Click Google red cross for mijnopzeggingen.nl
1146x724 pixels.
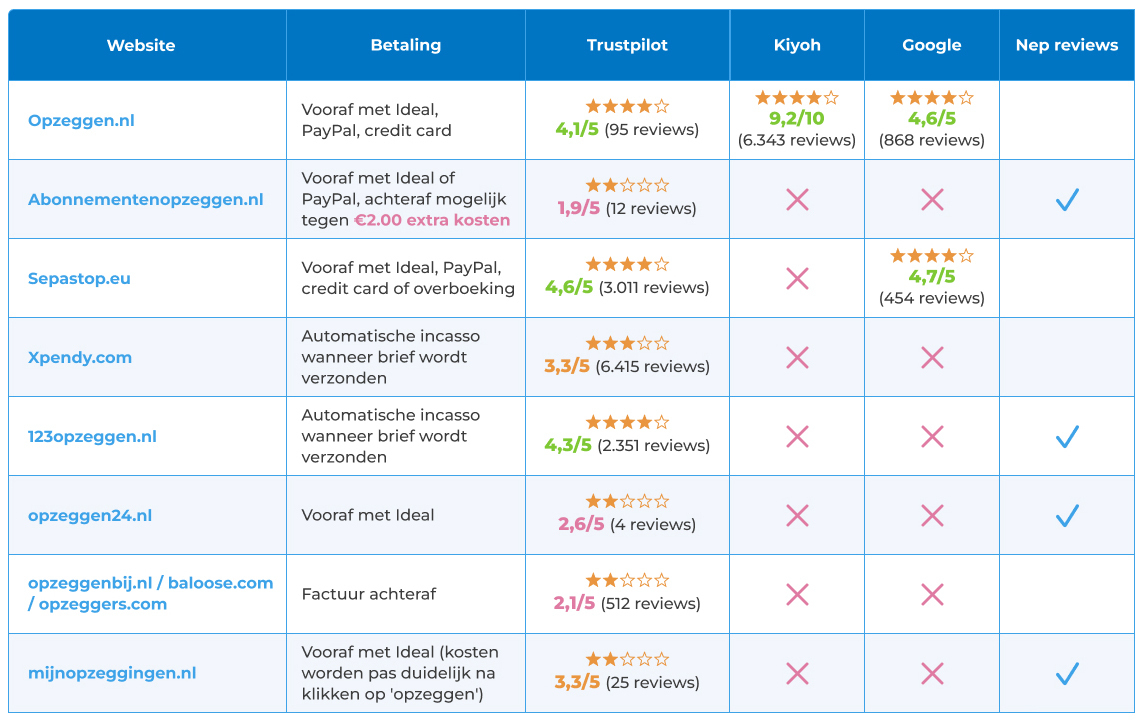932,674
